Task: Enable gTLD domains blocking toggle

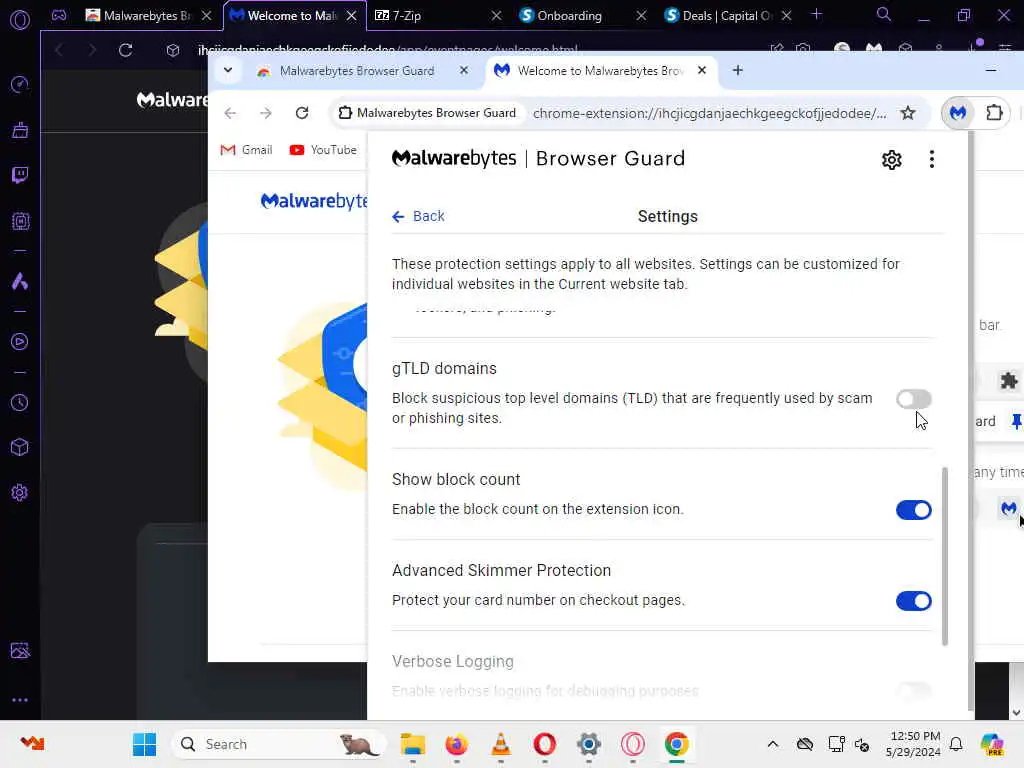Action: point(913,398)
